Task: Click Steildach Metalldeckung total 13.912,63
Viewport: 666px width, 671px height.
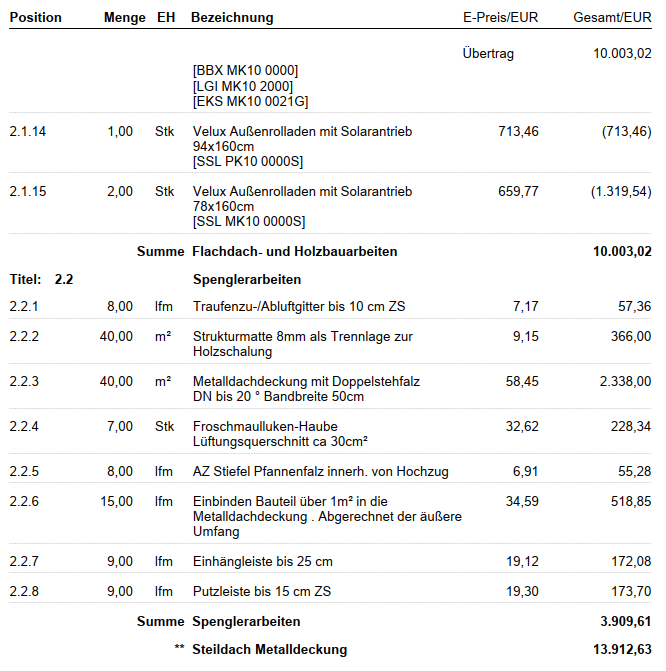Action: tap(622, 649)
